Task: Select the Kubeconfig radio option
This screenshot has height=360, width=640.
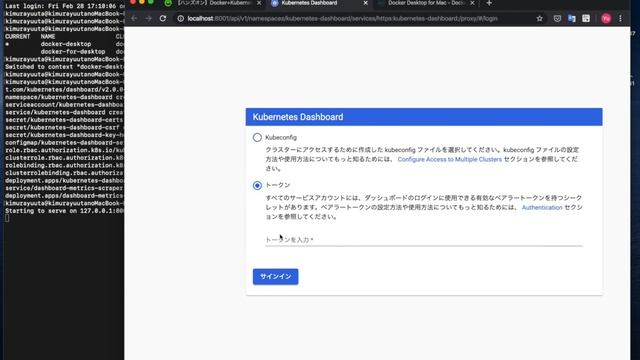Action: pyautogui.click(x=257, y=137)
